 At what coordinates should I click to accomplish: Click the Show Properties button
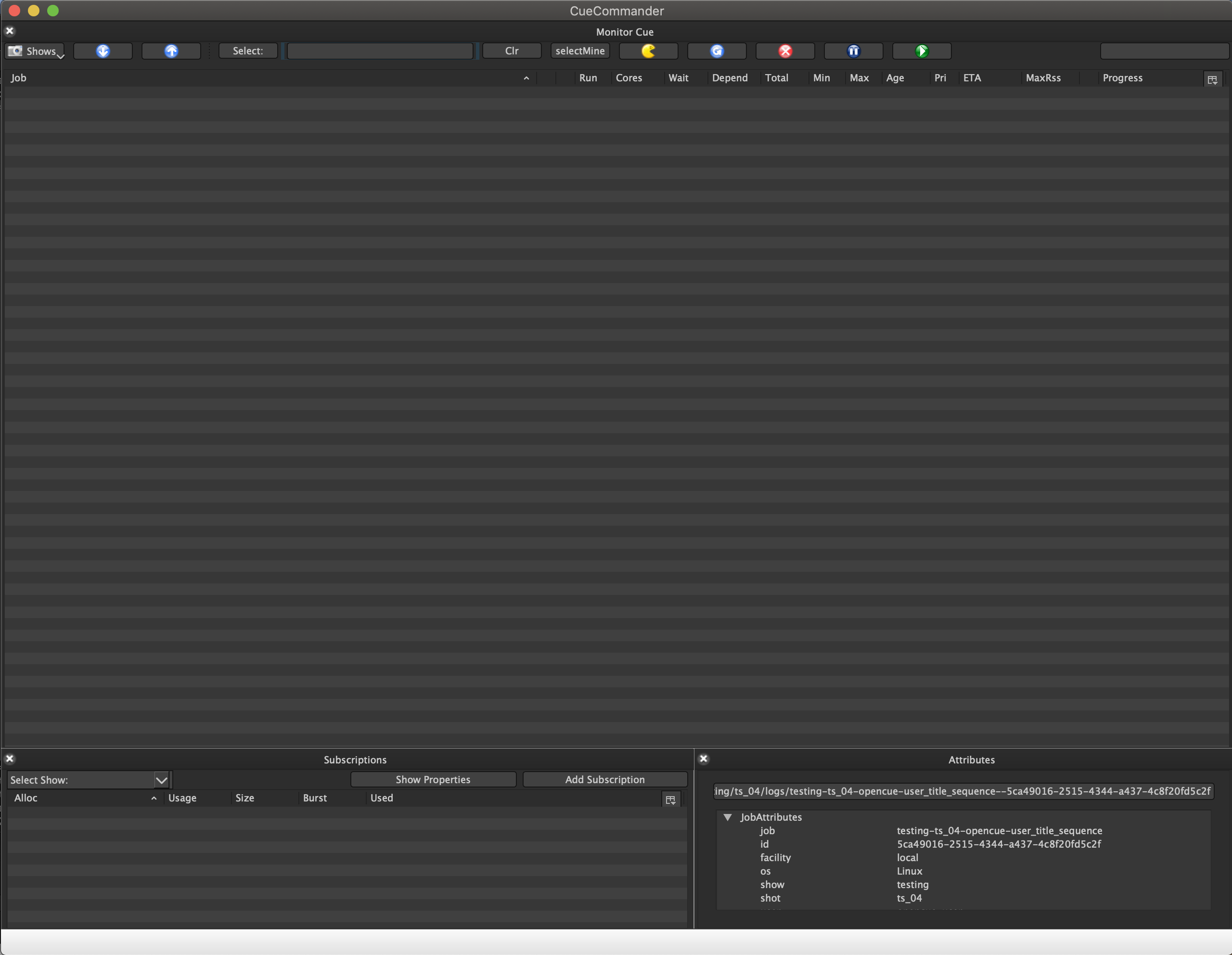(x=432, y=780)
